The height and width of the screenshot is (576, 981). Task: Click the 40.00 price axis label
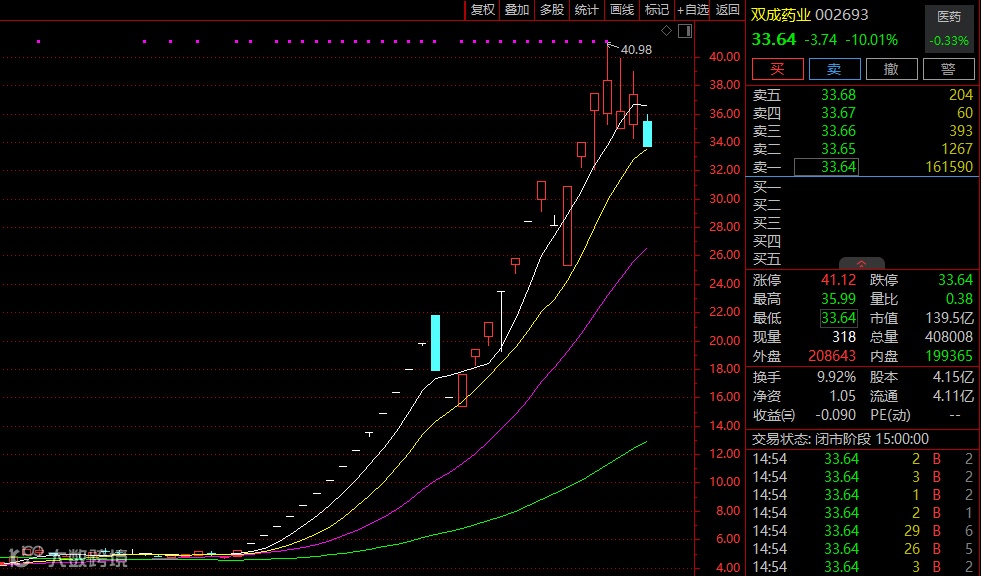pyautogui.click(x=724, y=56)
